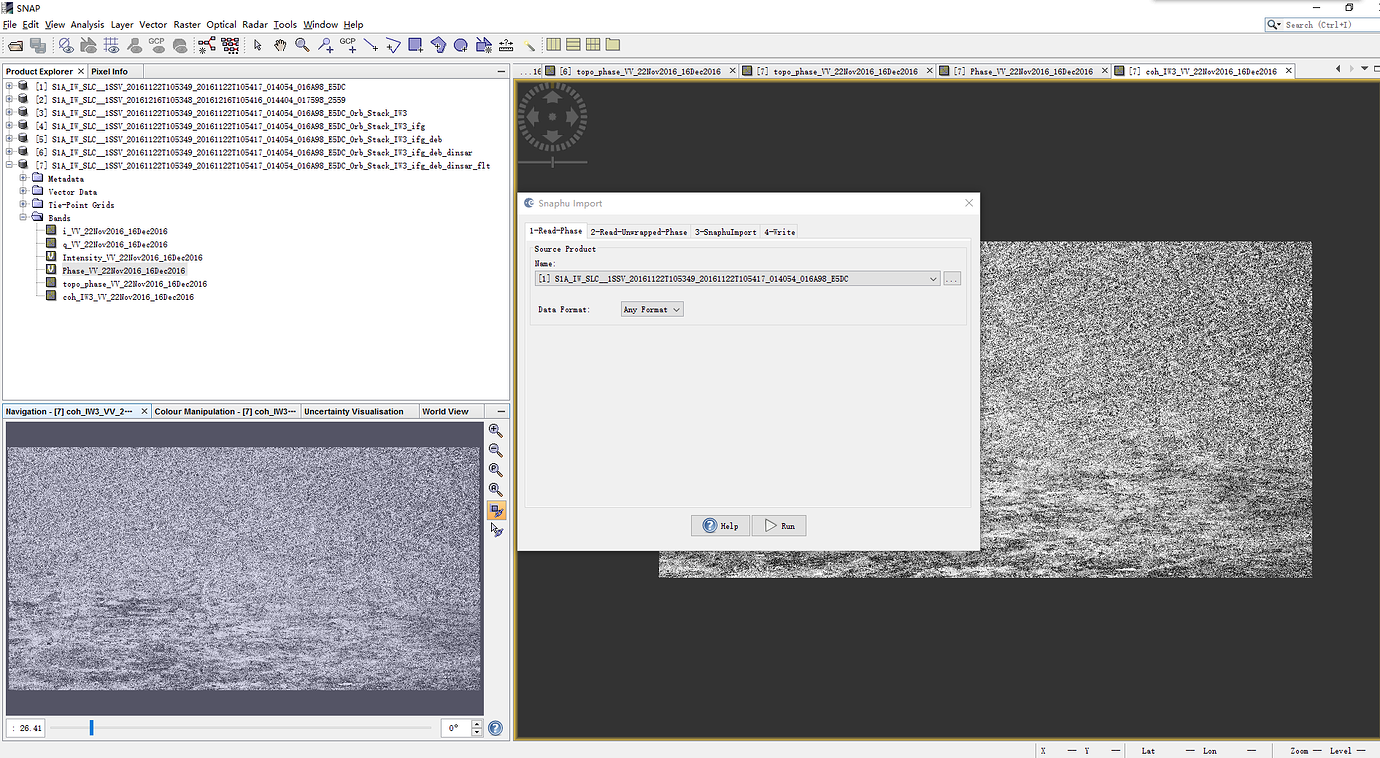This screenshot has width=1380, height=758.
Task: Click the source product browse button
Action: [952, 279]
